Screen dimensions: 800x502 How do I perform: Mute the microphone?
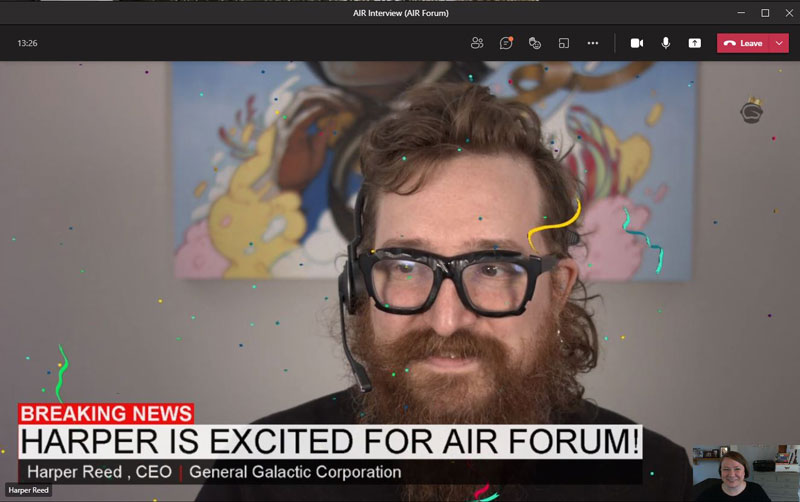click(x=666, y=43)
